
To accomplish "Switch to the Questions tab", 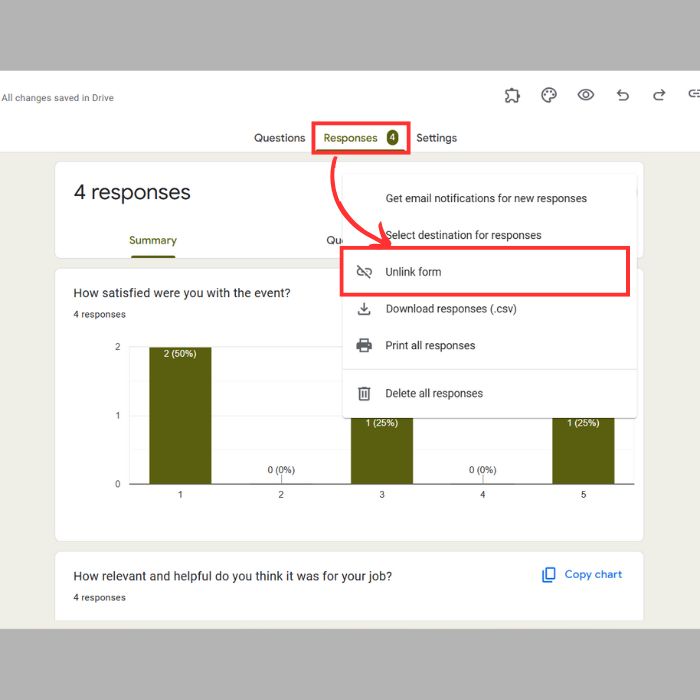I will [279, 138].
